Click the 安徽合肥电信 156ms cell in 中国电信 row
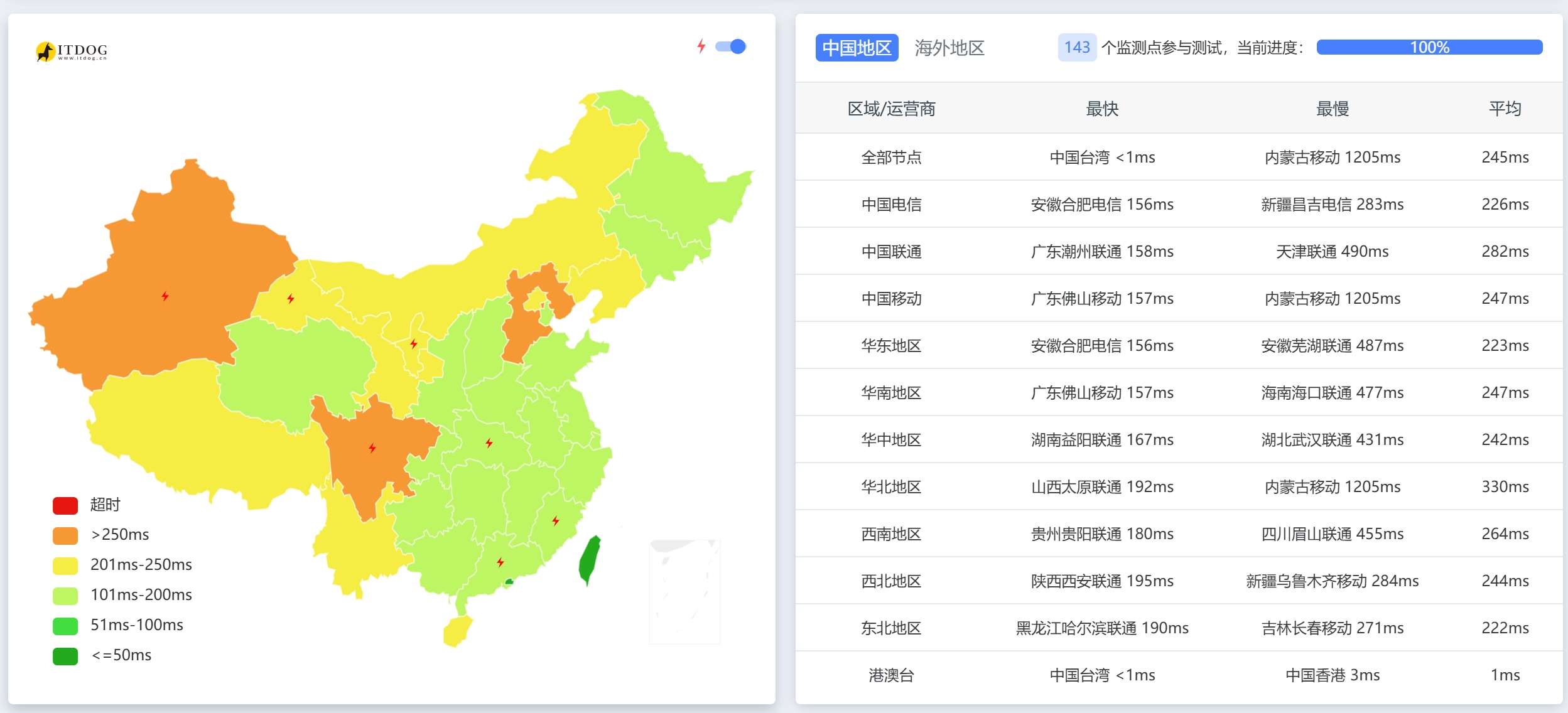 tap(1102, 204)
